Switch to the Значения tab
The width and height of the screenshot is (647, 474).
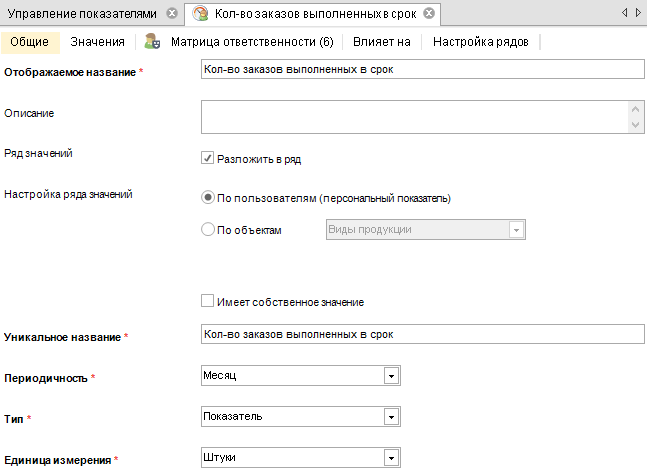(x=98, y=42)
